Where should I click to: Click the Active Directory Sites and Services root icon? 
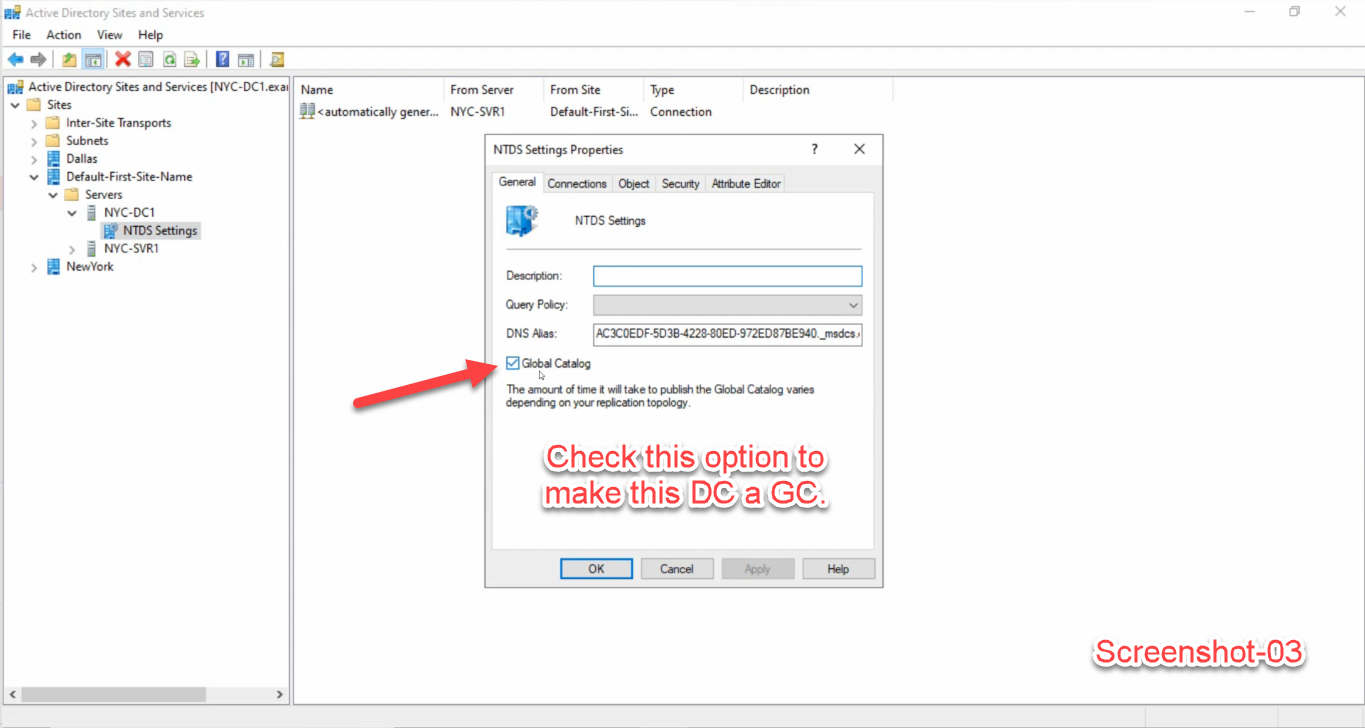[x=16, y=87]
